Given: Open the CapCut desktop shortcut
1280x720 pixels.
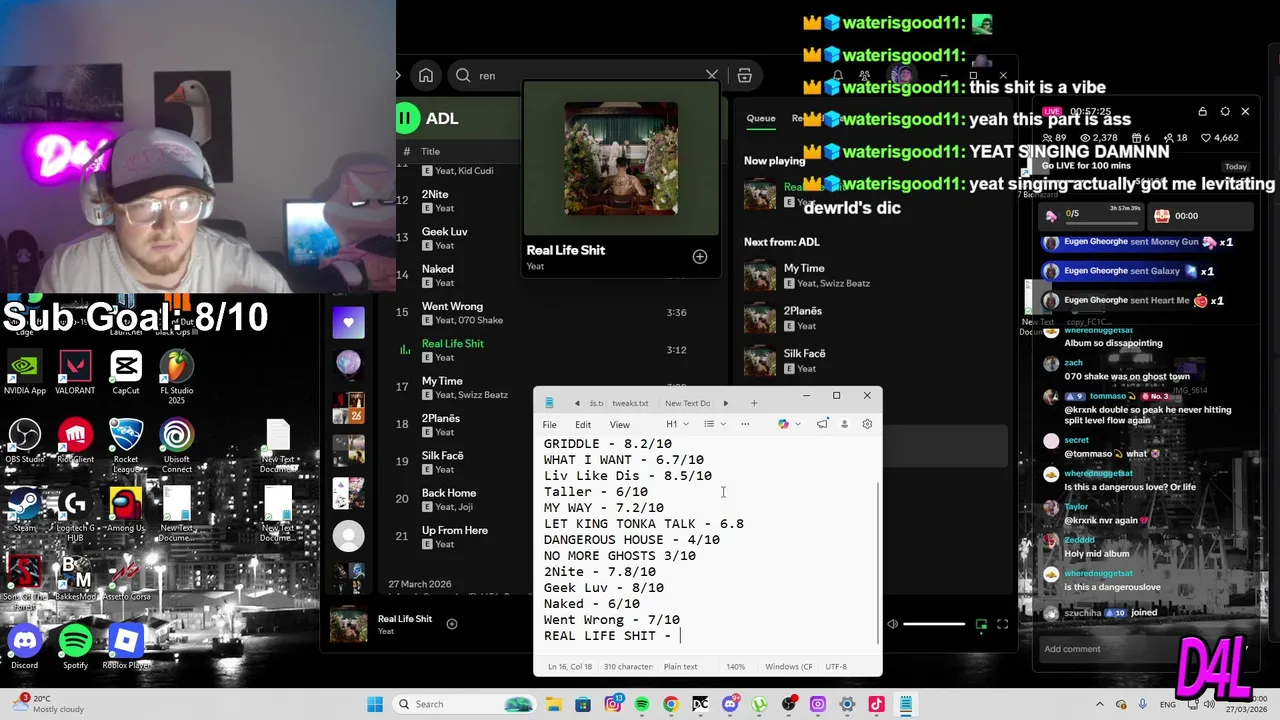Looking at the screenshot, I should (126, 373).
